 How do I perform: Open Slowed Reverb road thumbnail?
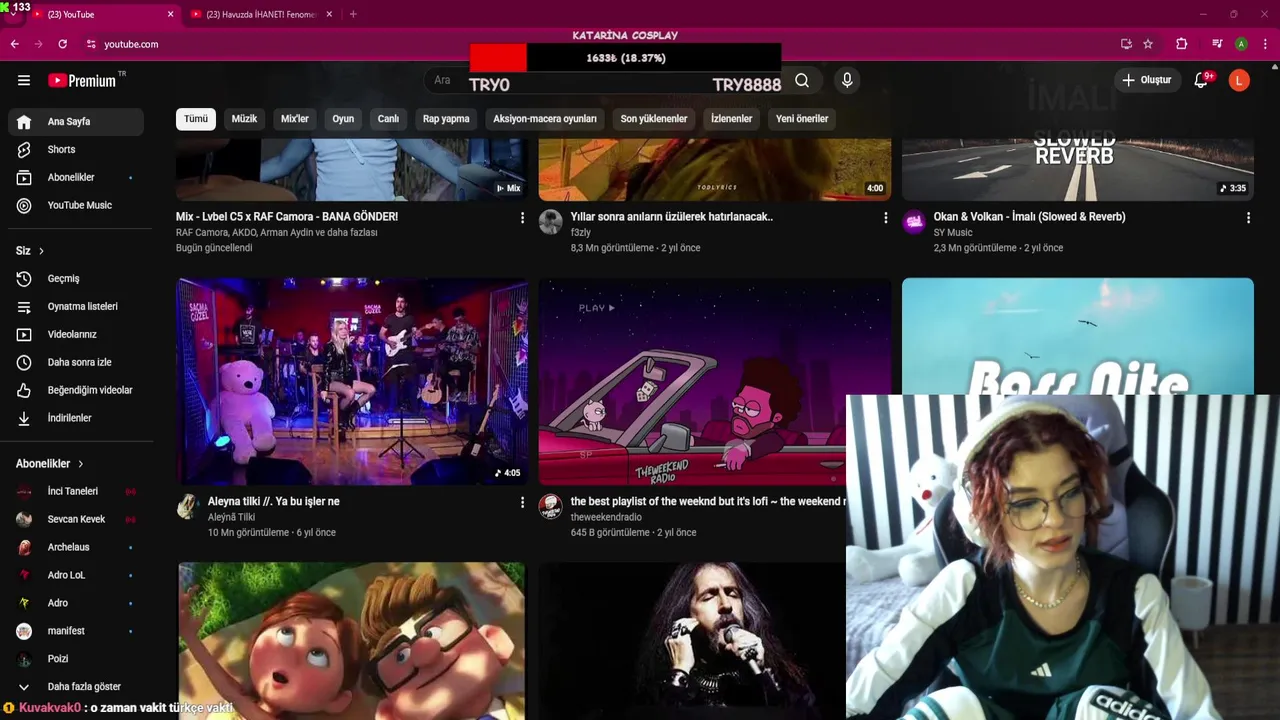pyautogui.click(x=1077, y=170)
